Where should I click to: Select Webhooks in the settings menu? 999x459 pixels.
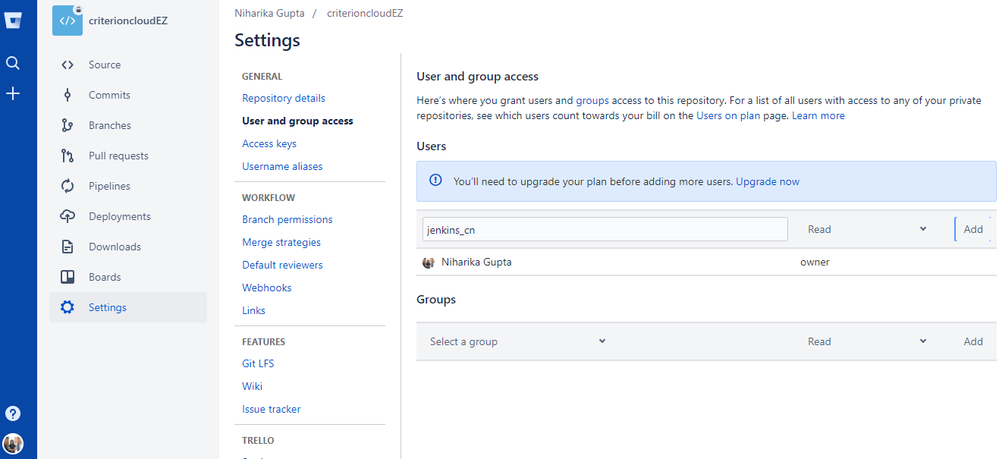(266, 288)
